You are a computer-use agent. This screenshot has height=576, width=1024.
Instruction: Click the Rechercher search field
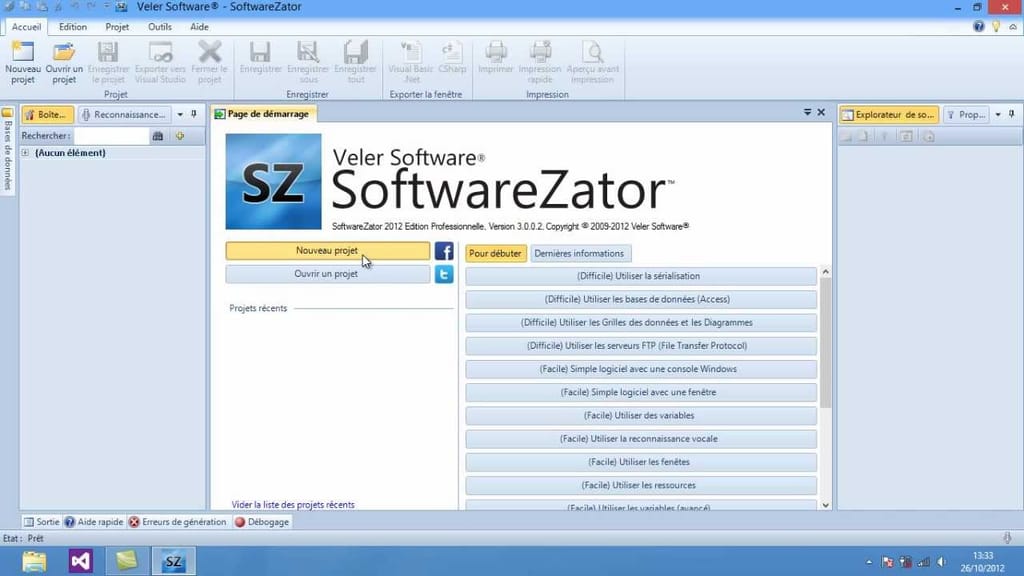(x=111, y=136)
